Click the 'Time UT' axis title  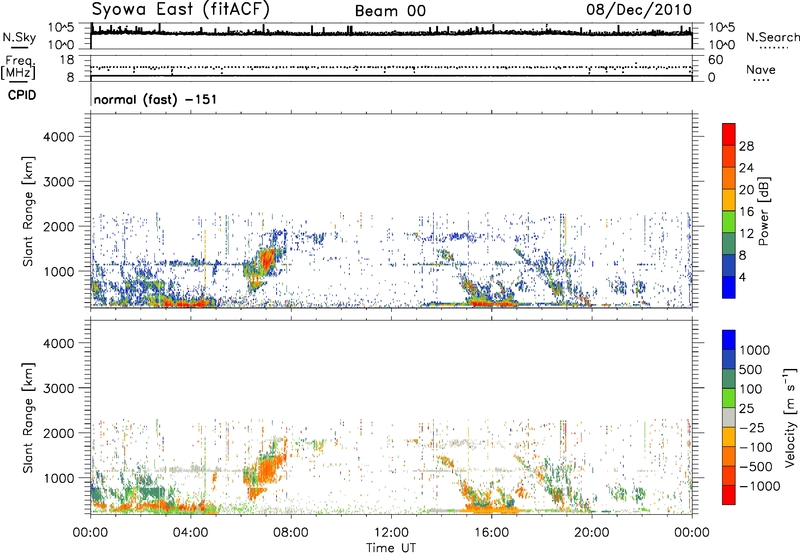coord(391,548)
